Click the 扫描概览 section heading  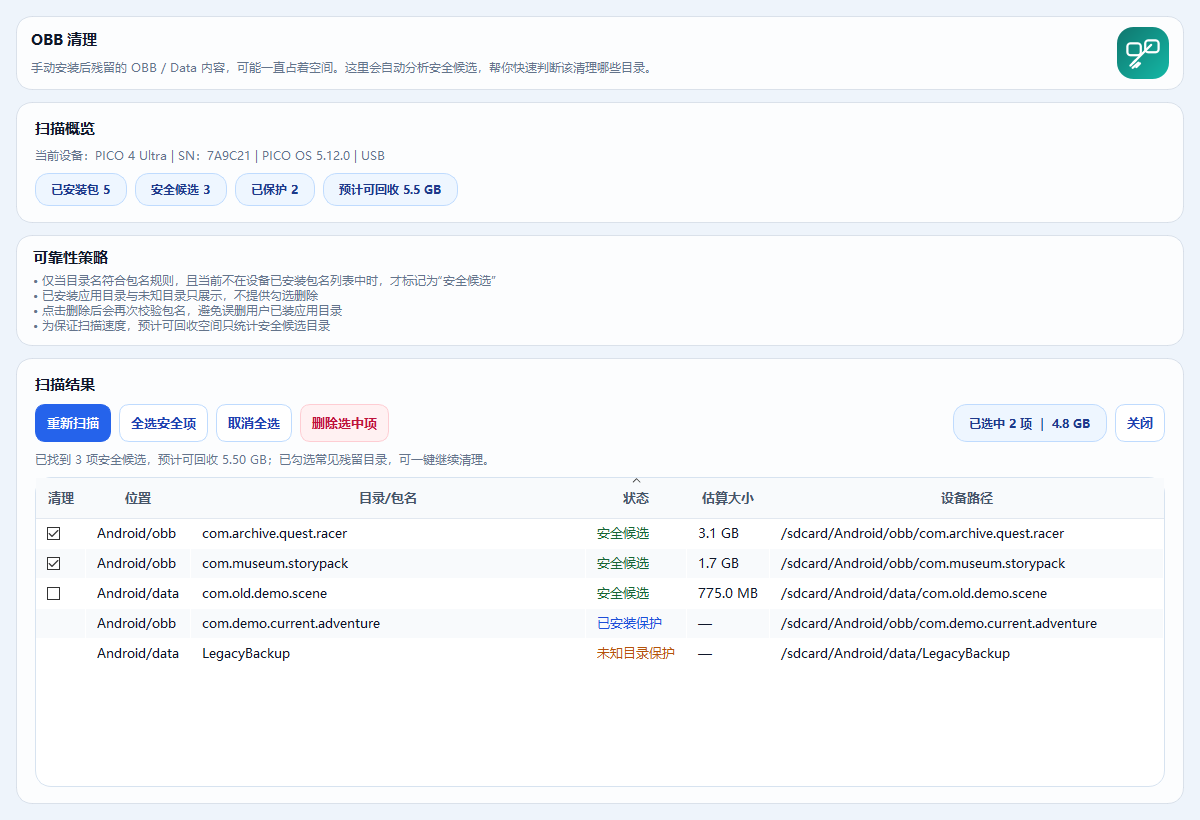tap(65, 129)
